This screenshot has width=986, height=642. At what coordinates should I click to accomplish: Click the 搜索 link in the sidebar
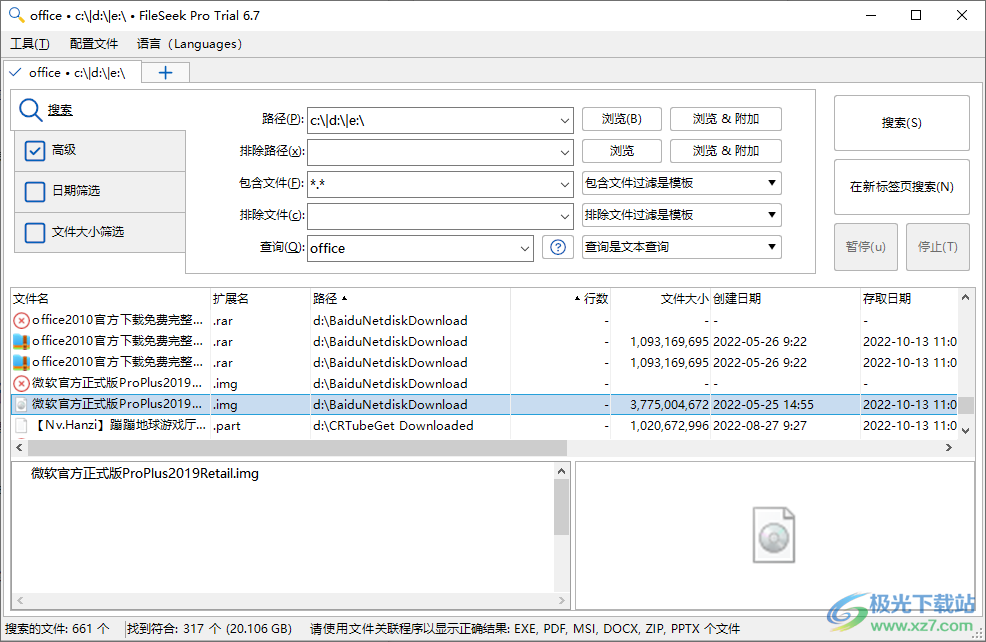point(60,110)
